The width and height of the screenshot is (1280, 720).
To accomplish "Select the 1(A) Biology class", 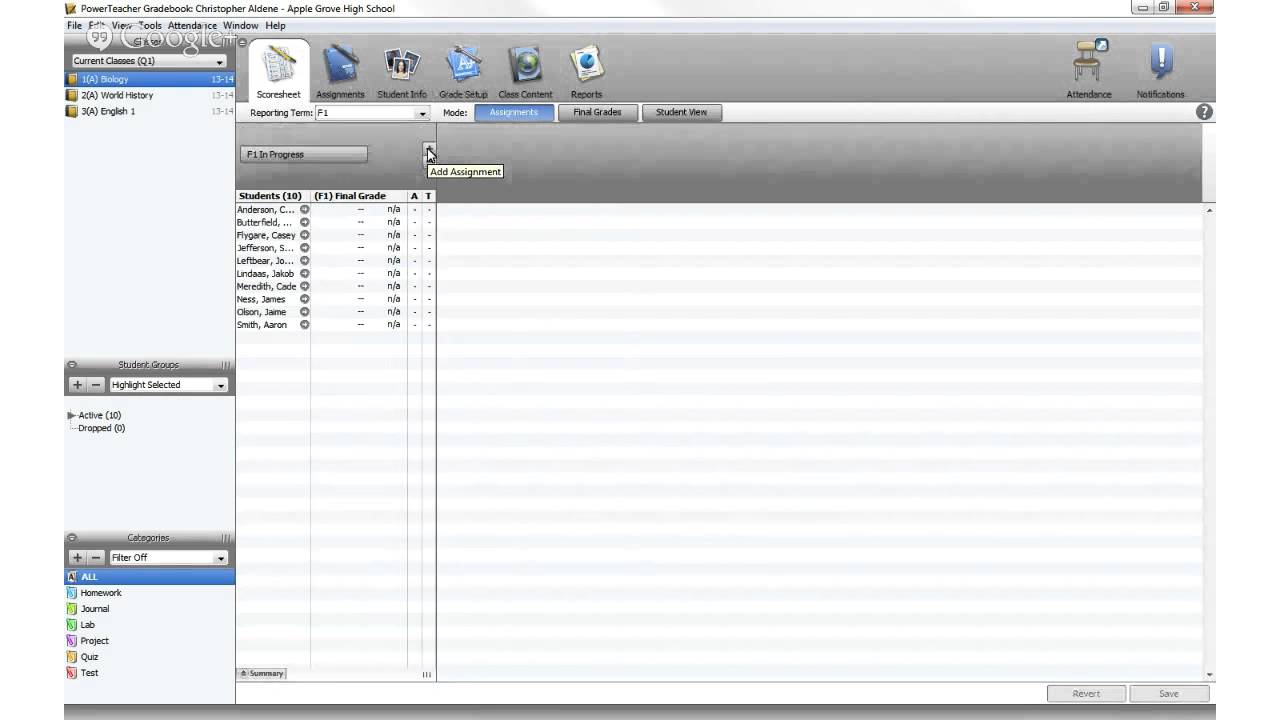I will tap(150, 79).
